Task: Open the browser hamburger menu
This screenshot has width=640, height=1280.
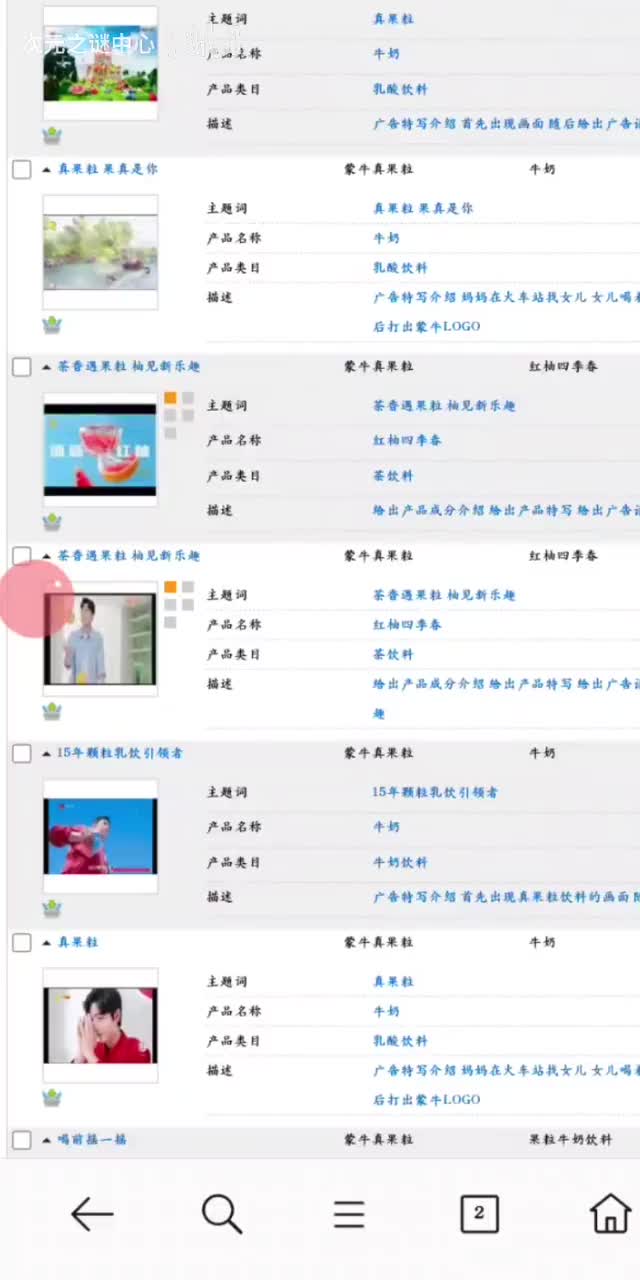Action: coord(349,1214)
